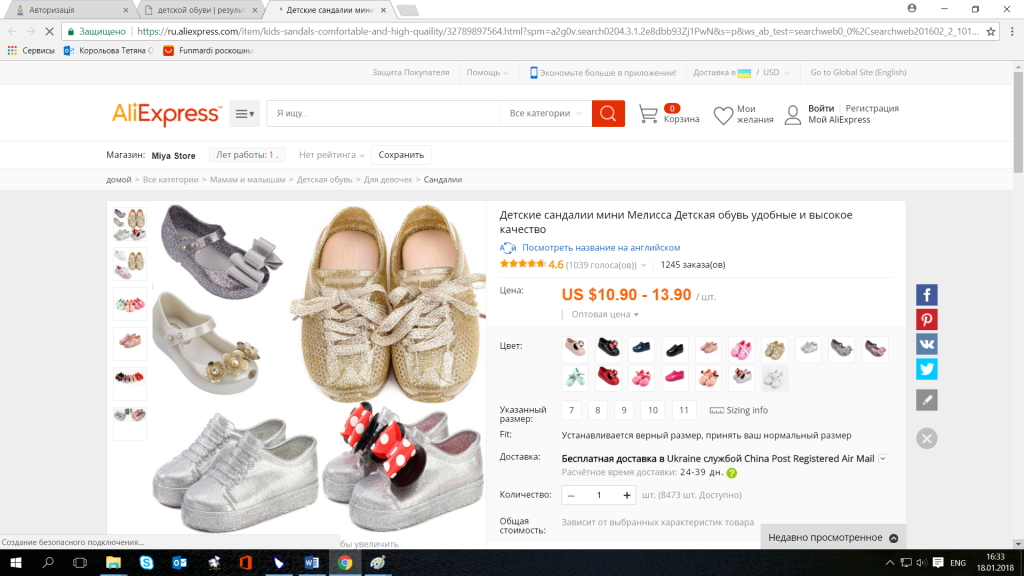Open the shipping method dropdown arrow
The height and width of the screenshot is (576, 1024).
point(882,458)
